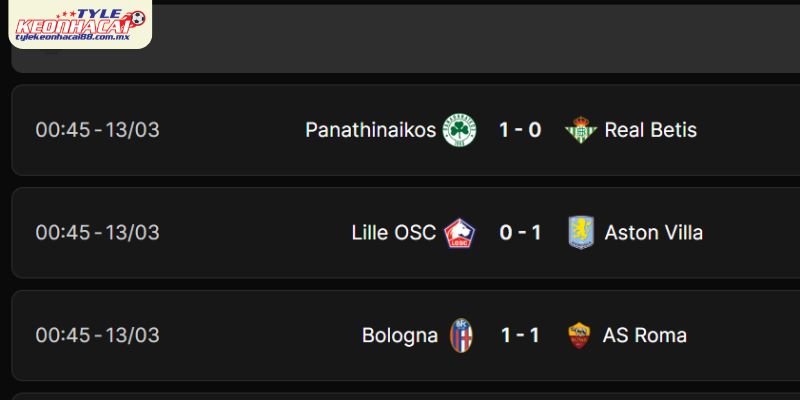Click the Tylekeonhacai site logo

coord(77,24)
